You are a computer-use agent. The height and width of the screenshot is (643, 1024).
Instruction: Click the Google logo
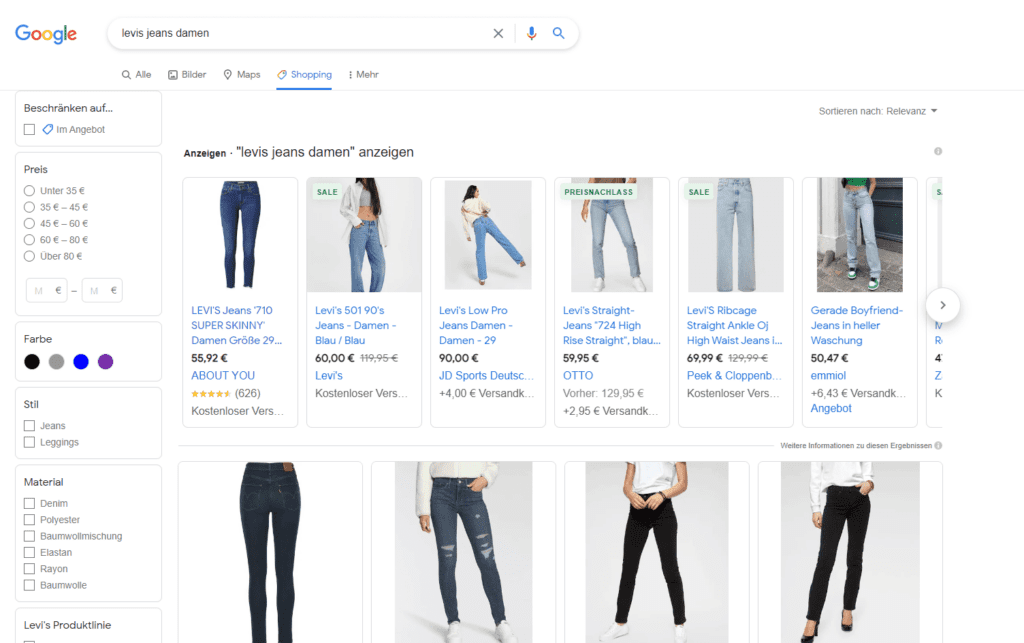tap(46, 33)
